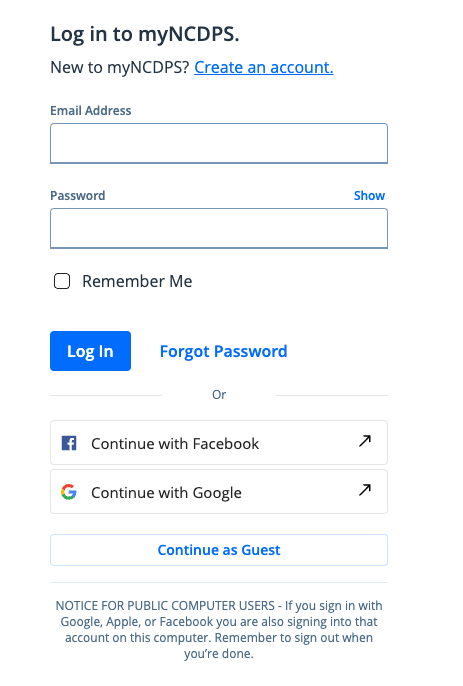Click the public computer users notice text
The image size is (463, 686).
click(219, 630)
